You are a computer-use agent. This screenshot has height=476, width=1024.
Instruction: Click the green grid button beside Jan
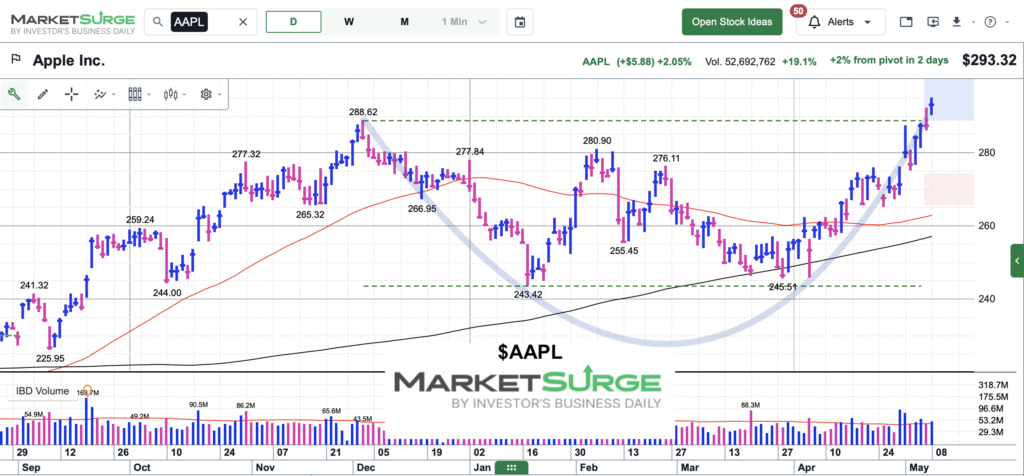511,468
